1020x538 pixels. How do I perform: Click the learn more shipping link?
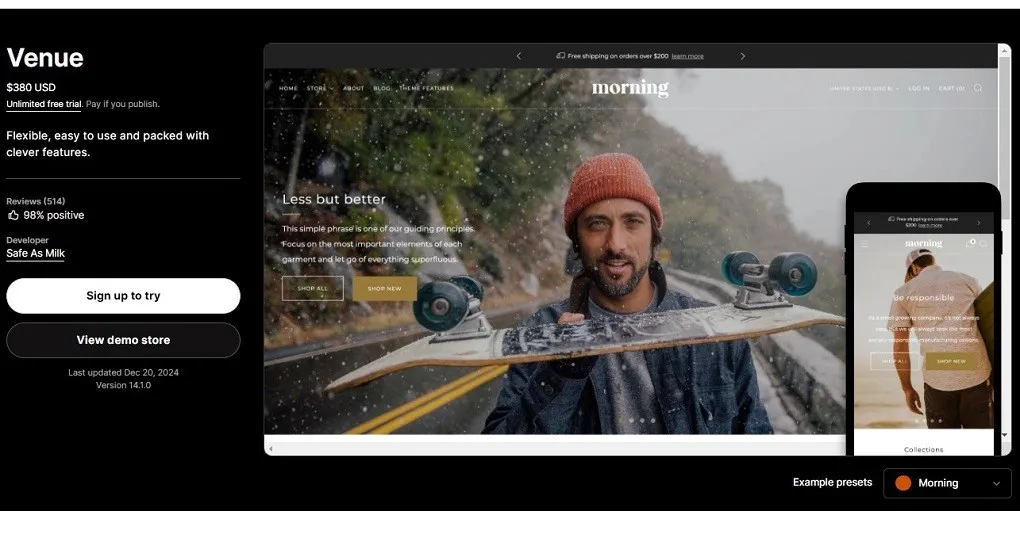tap(687, 57)
